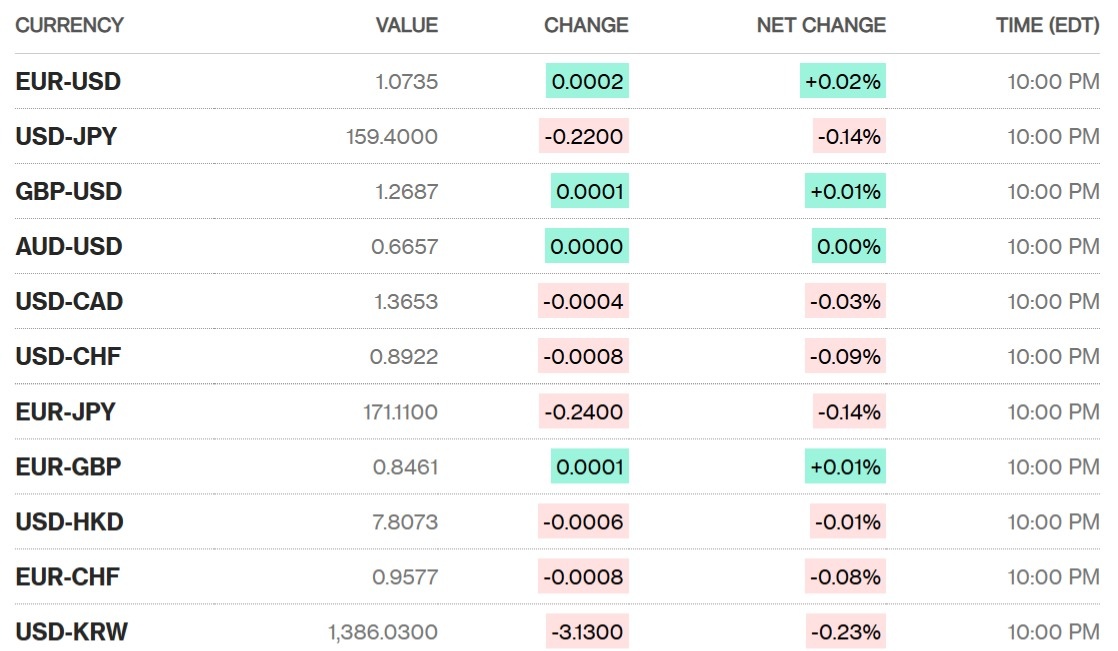Open the USD-JPY currency pair link
The height and width of the screenshot is (651, 1118).
(66, 137)
